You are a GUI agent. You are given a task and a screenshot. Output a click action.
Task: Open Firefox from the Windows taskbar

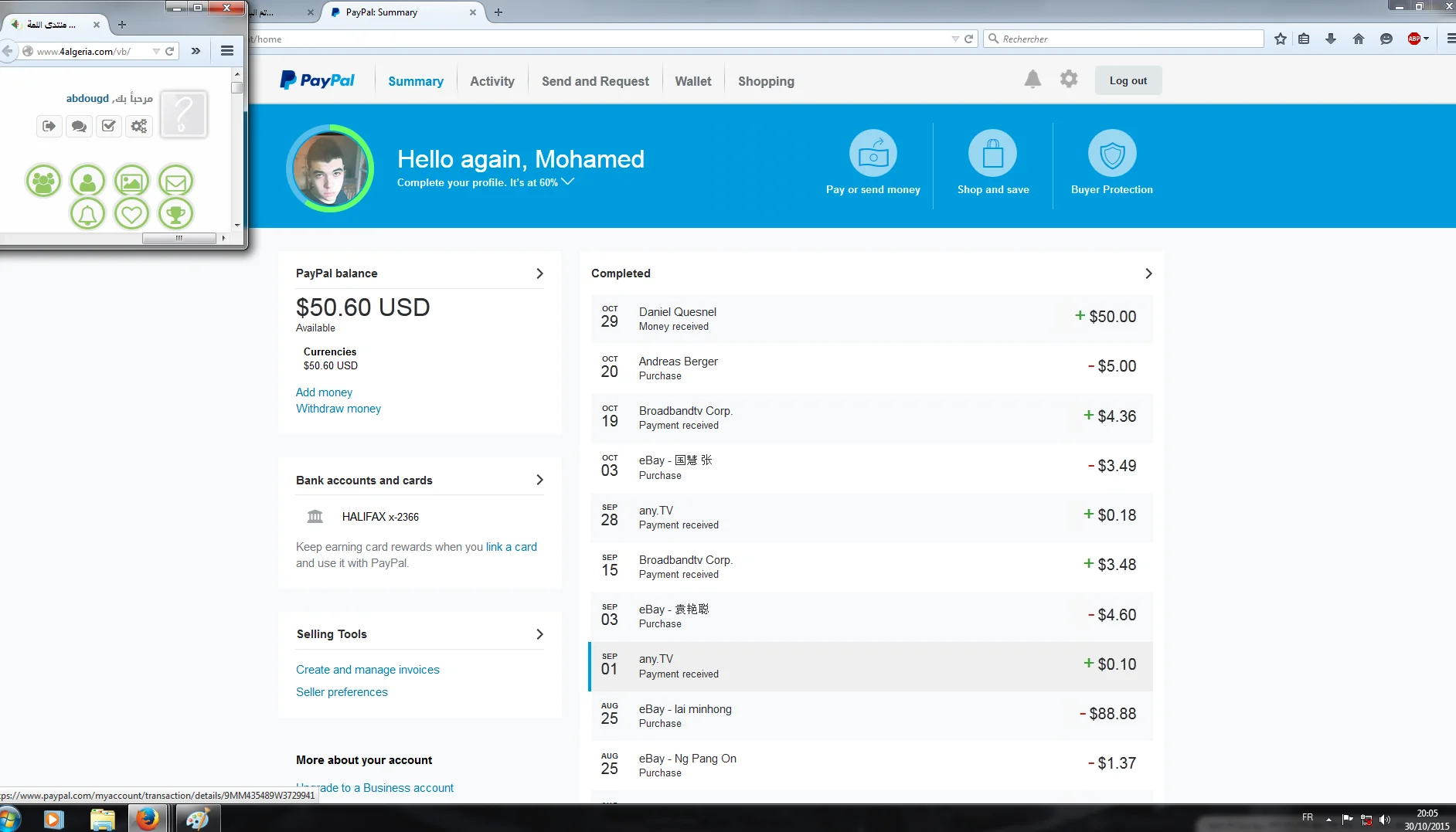[147, 818]
